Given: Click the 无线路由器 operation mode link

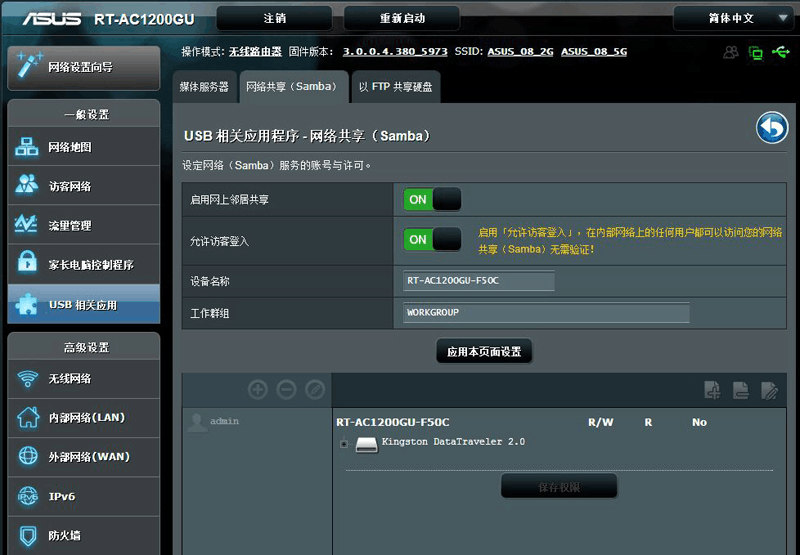Looking at the screenshot, I should 255,52.
